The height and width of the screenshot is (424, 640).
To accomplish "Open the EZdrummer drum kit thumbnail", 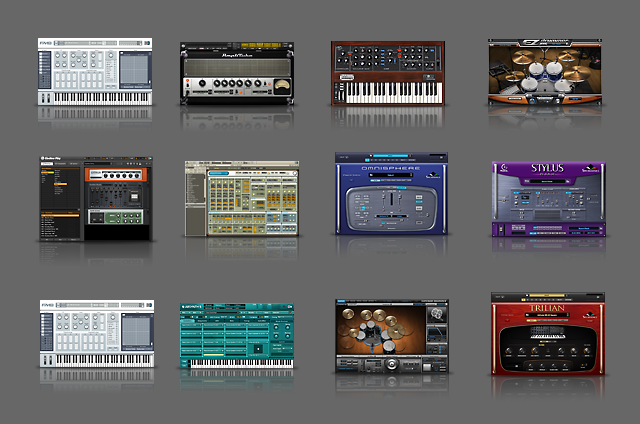I will point(545,72).
